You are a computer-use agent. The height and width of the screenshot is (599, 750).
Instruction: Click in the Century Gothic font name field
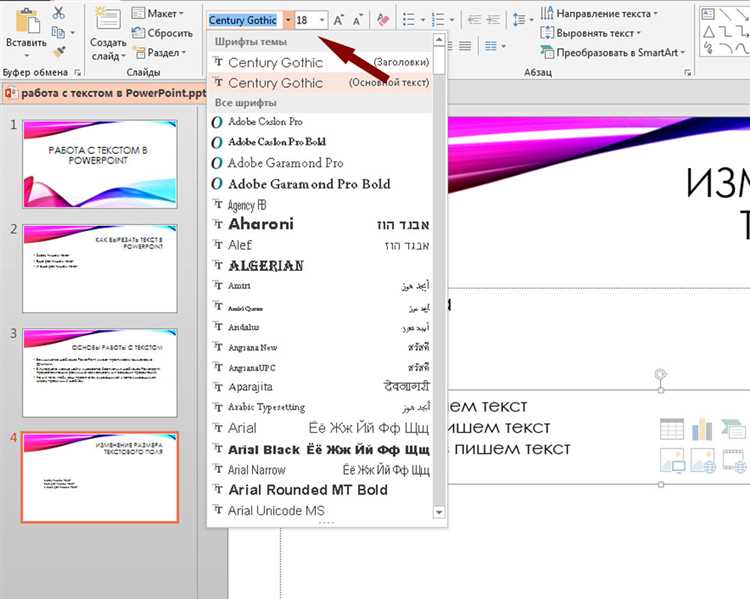tap(243, 20)
